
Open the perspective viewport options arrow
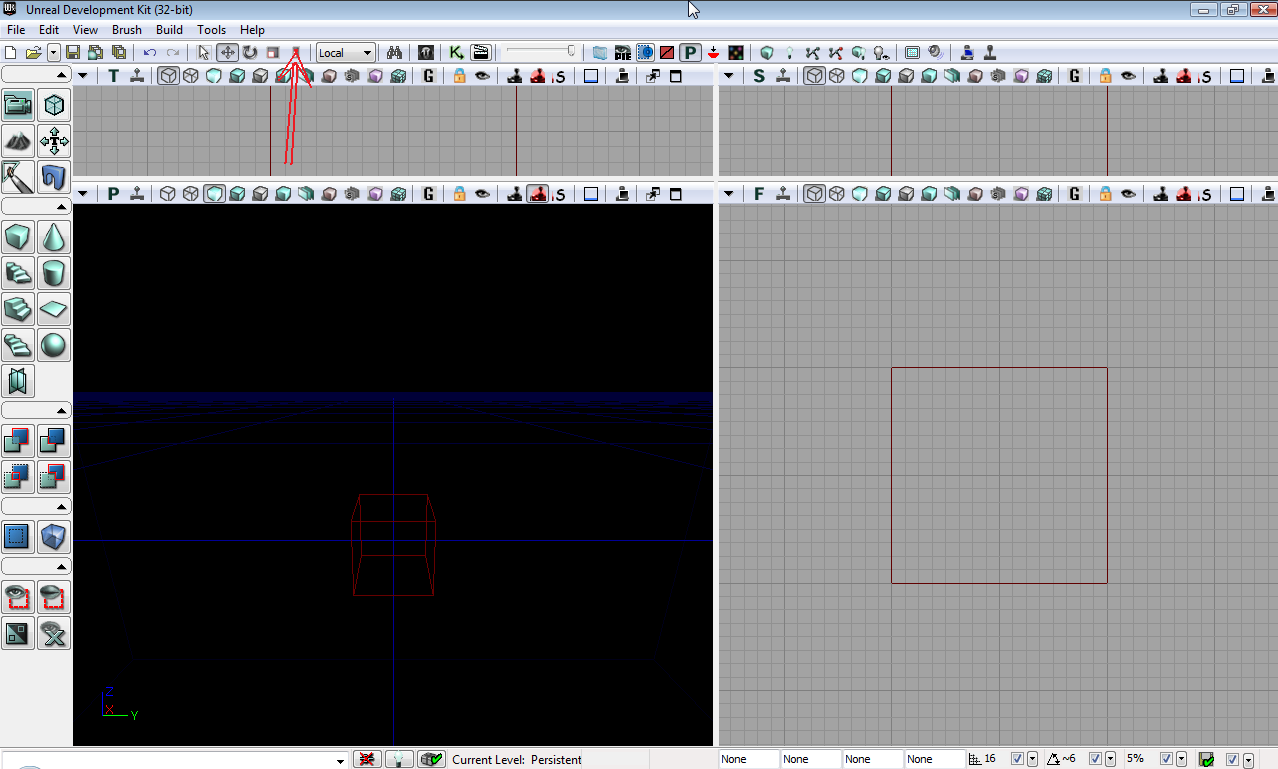tap(83, 194)
